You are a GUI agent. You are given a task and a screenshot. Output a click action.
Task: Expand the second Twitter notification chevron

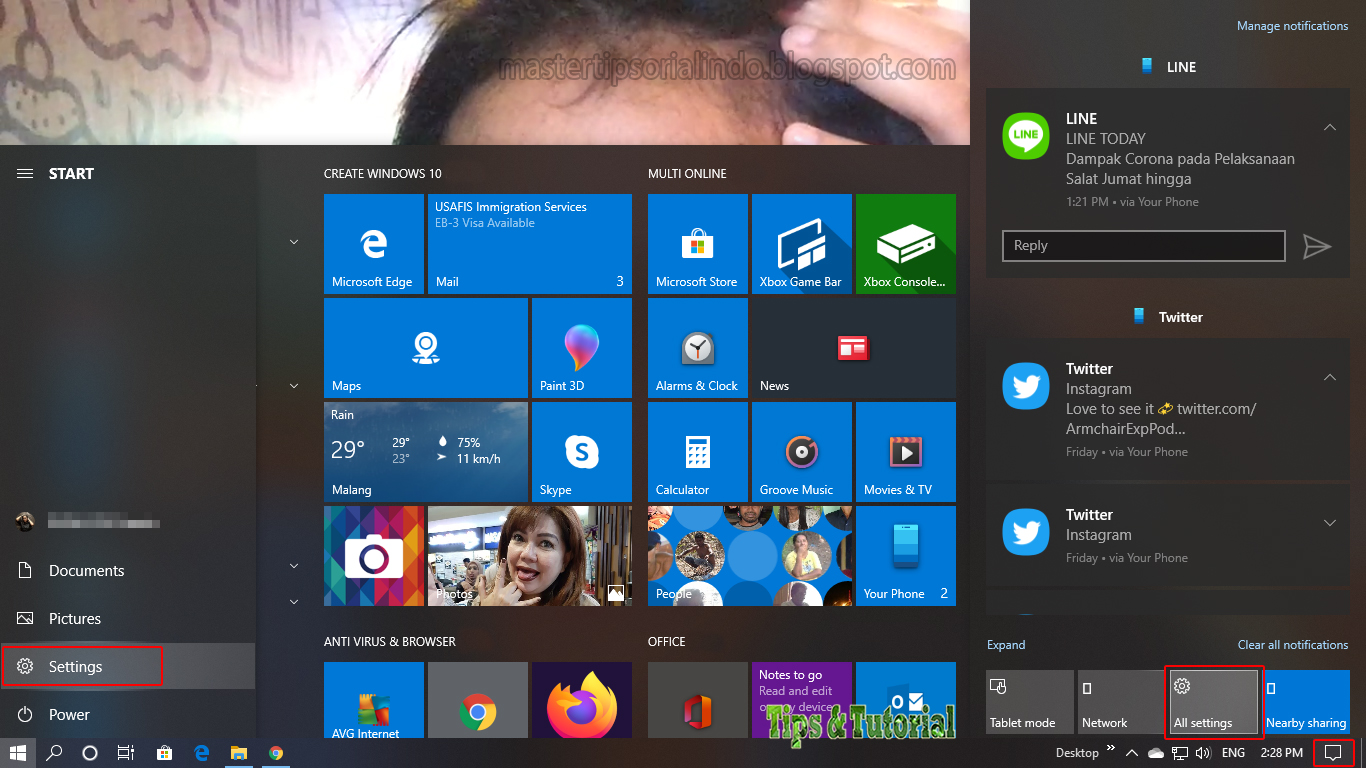[1330, 523]
